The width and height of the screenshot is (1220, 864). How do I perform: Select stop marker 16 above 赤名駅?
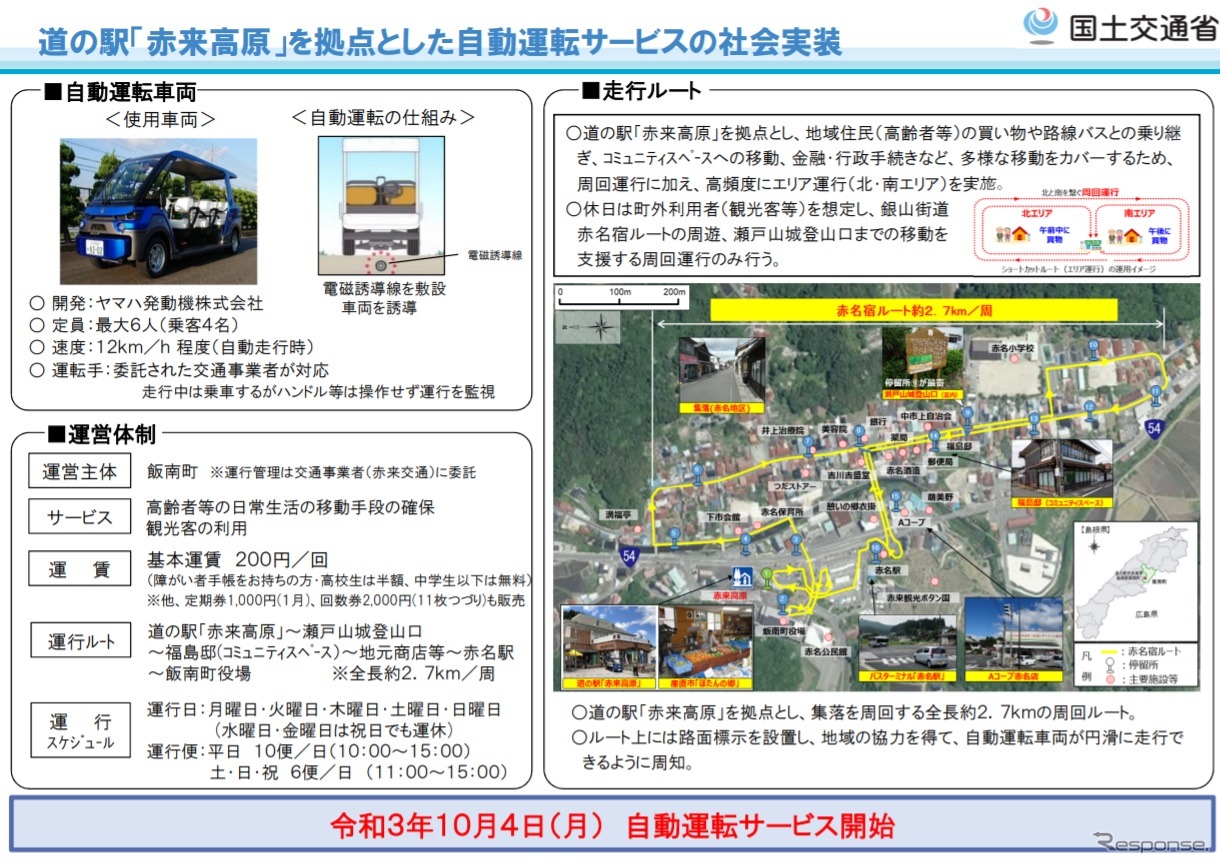(x=876, y=552)
